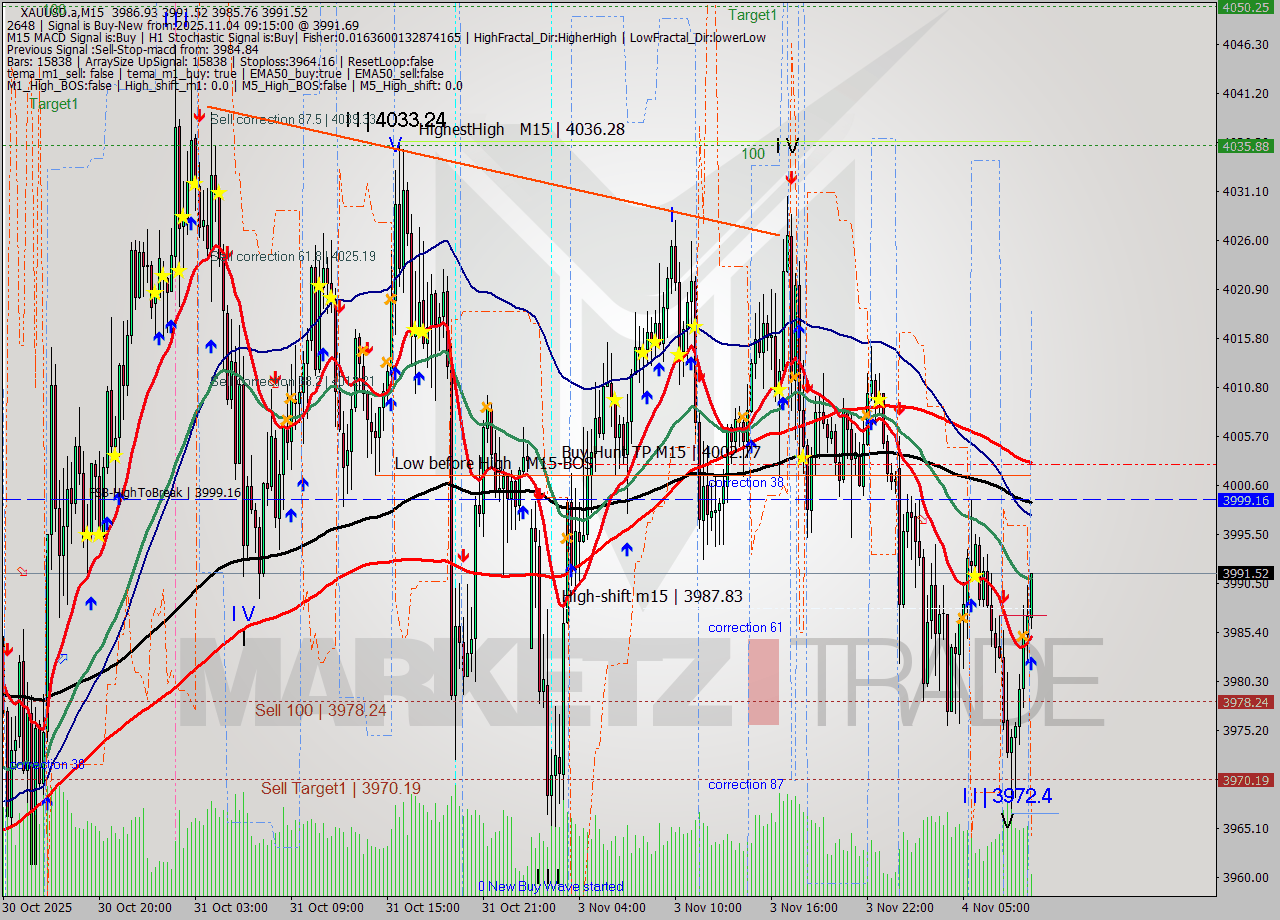Click the red down arrow above Target1 near 3 Nov 16:00
The width and height of the screenshot is (1280, 920).
click(x=791, y=178)
